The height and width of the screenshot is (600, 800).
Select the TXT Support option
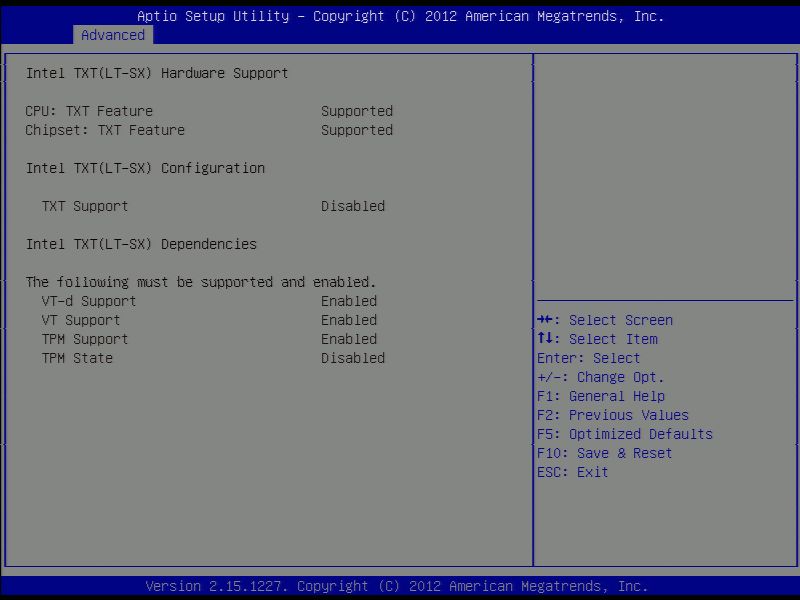(x=85, y=206)
